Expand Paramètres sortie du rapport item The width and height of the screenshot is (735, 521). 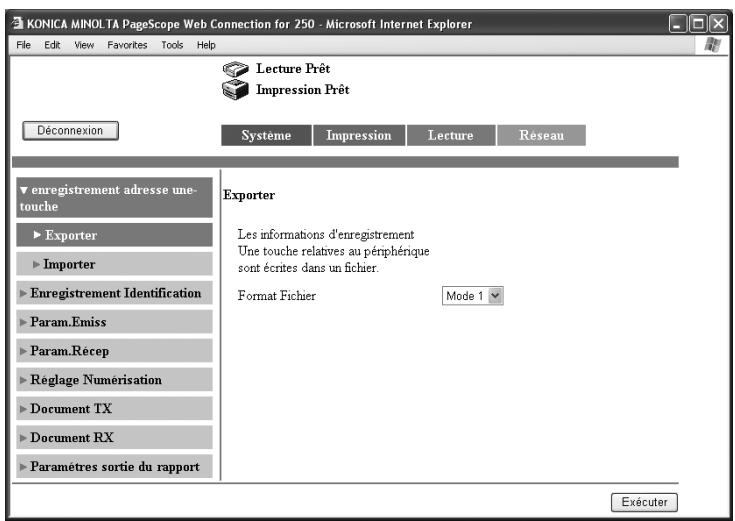pos(114,467)
